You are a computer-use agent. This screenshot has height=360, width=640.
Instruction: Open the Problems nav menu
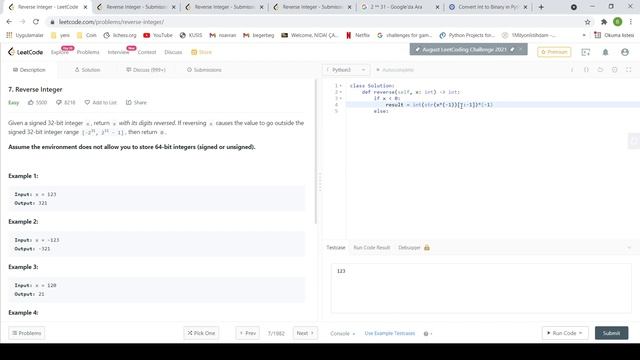tap(88, 52)
